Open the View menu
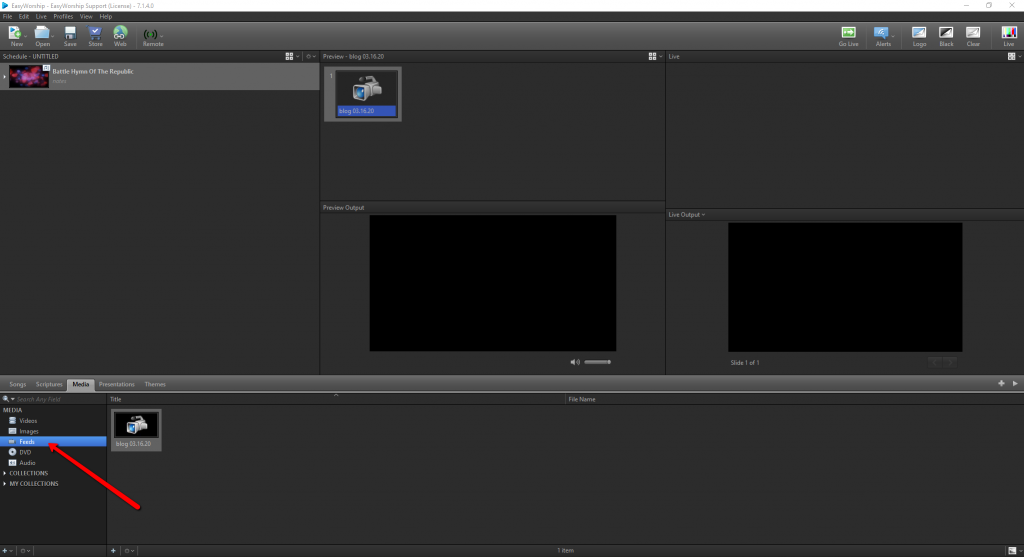Viewport: 1024px width, 557px height. (86, 16)
